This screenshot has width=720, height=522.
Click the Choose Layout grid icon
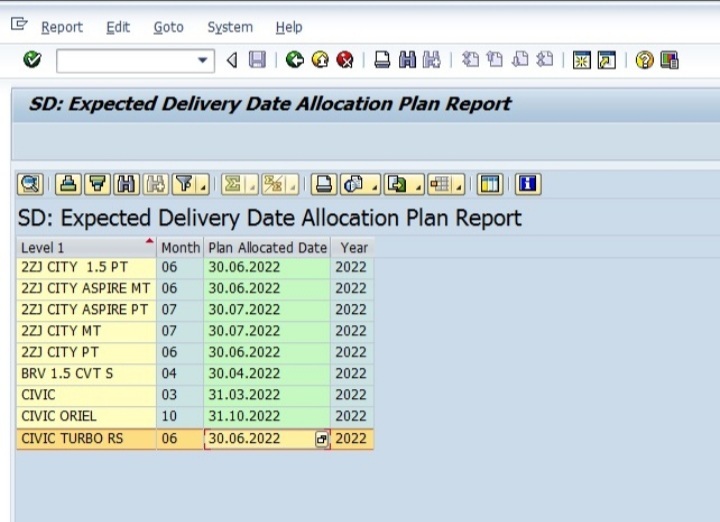(440, 184)
